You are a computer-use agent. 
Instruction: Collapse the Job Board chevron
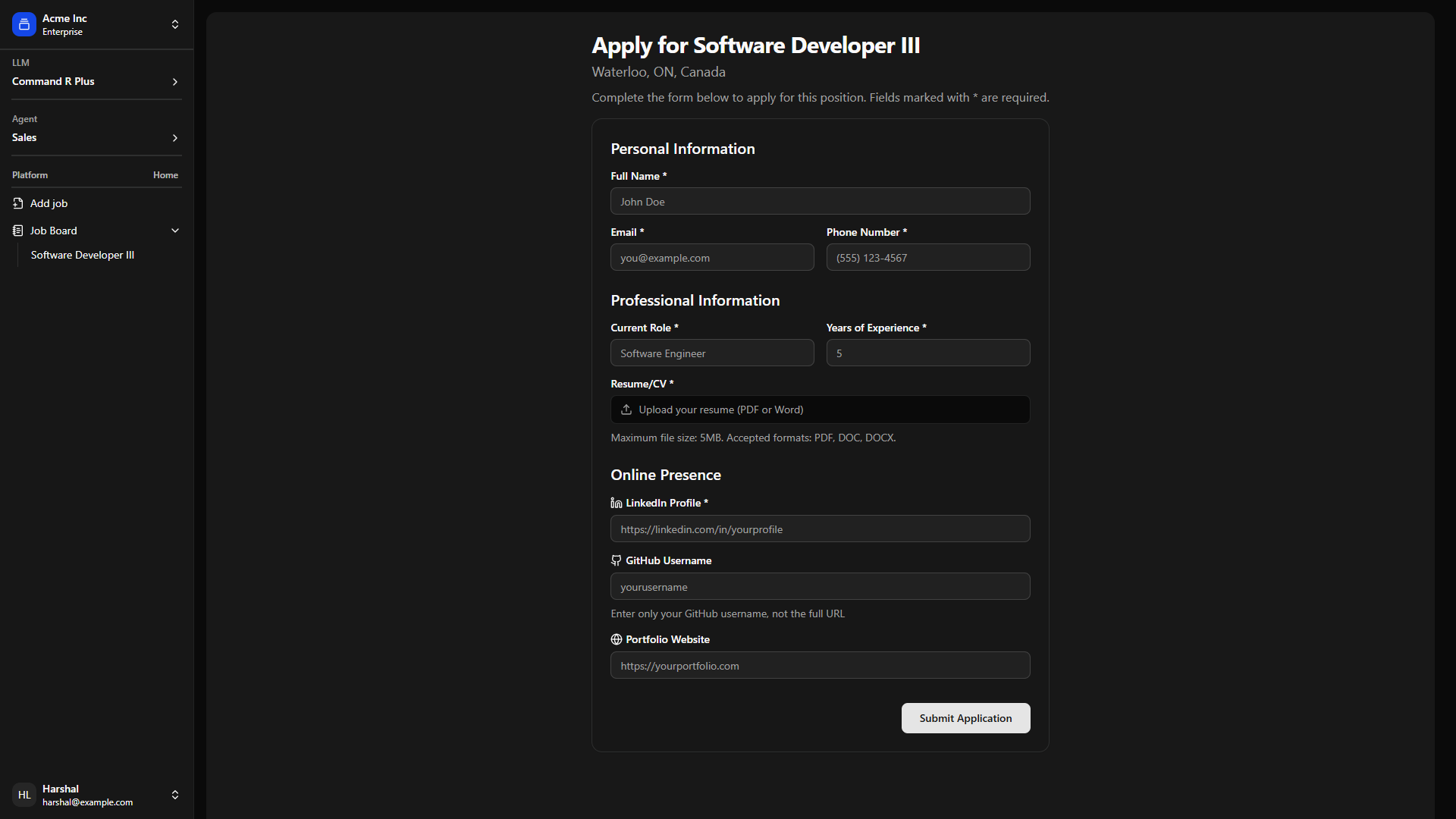(x=175, y=231)
